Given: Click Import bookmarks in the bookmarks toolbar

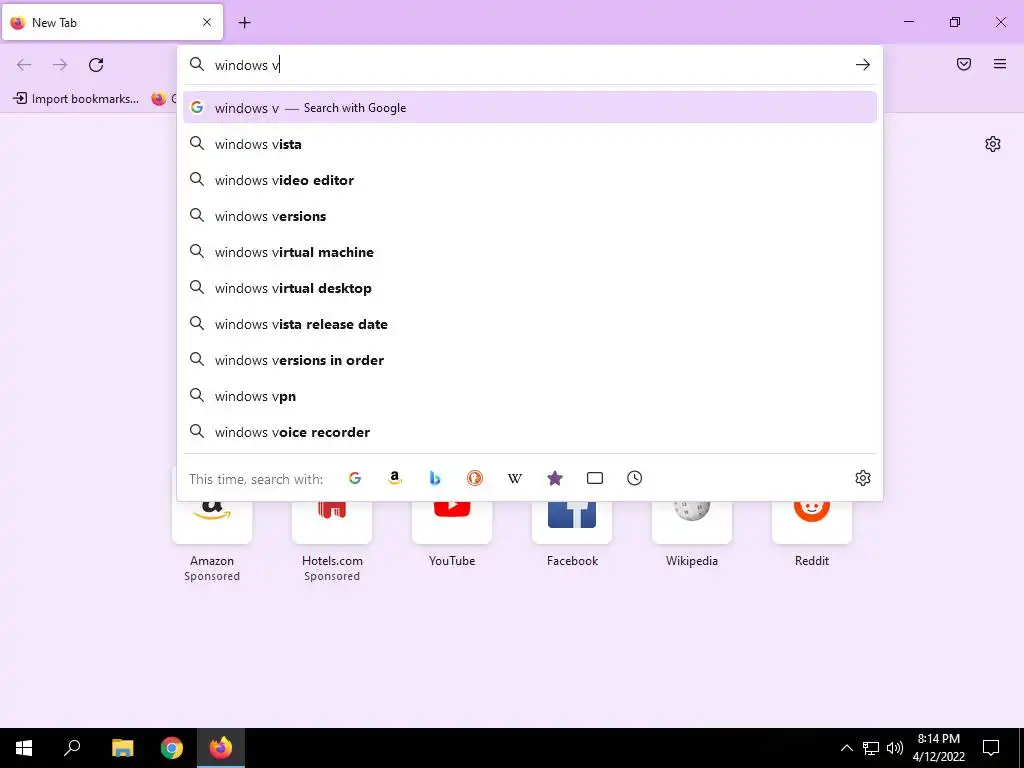Looking at the screenshot, I should pyautogui.click(x=76, y=99).
